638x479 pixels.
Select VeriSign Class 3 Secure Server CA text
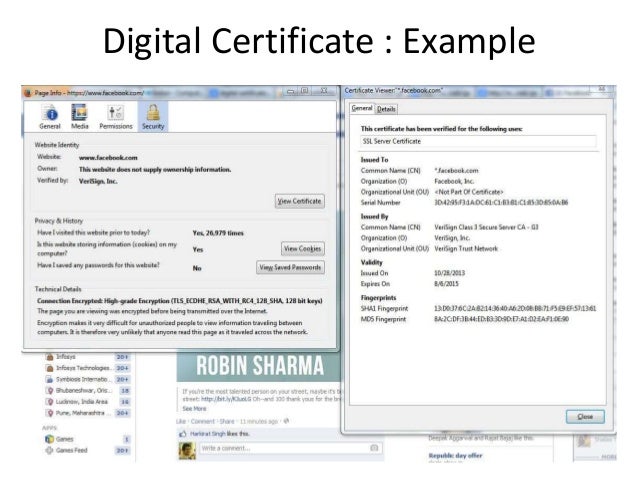tap(486, 227)
